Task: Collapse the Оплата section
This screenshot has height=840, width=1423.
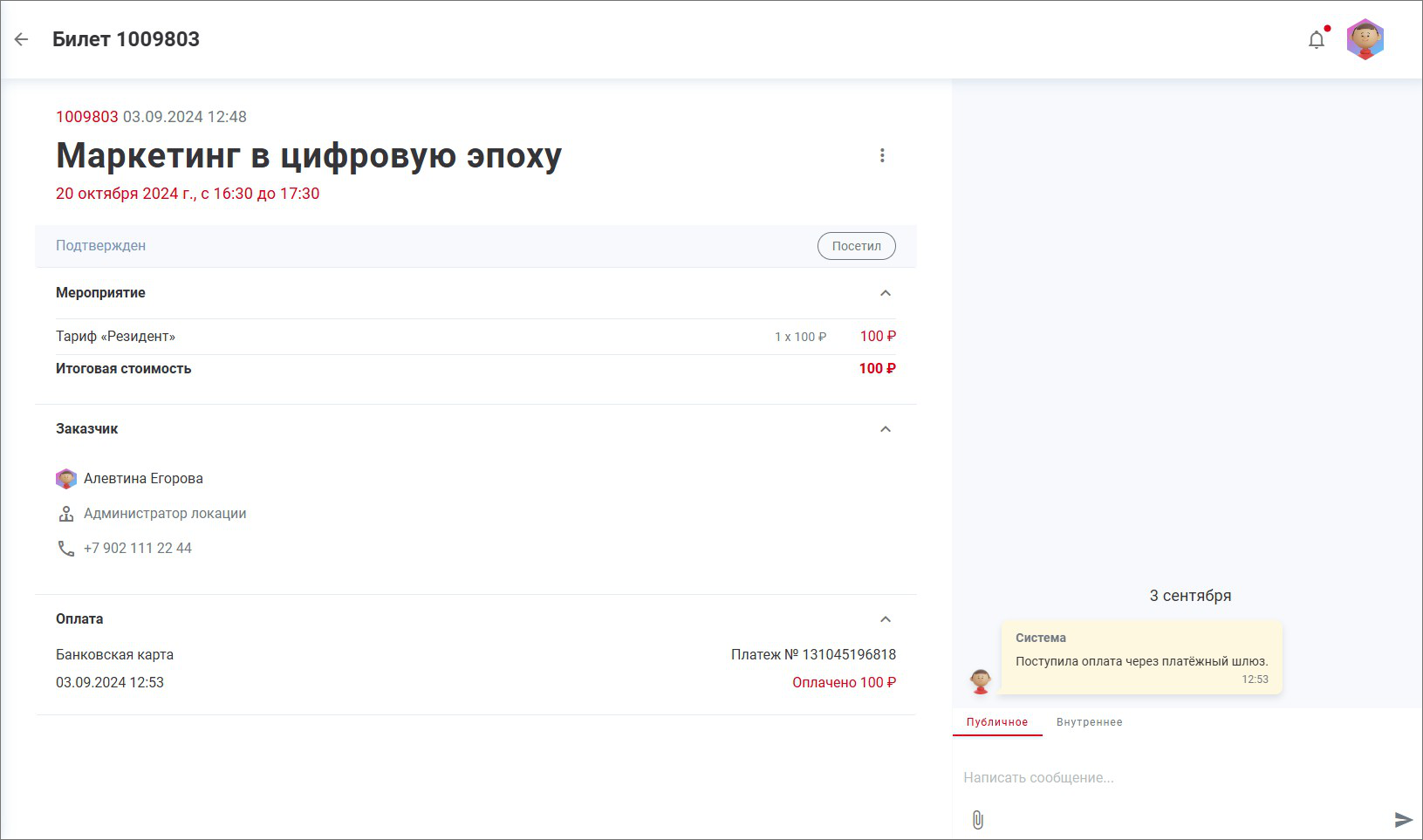Action: [886, 619]
